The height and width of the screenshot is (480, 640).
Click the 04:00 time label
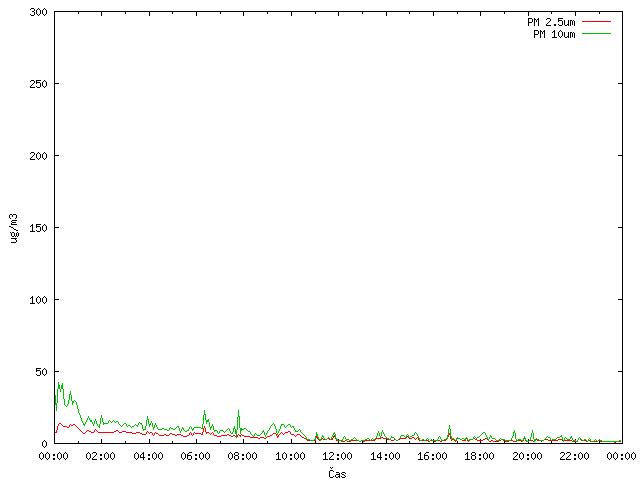pyautogui.click(x=148, y=456)
